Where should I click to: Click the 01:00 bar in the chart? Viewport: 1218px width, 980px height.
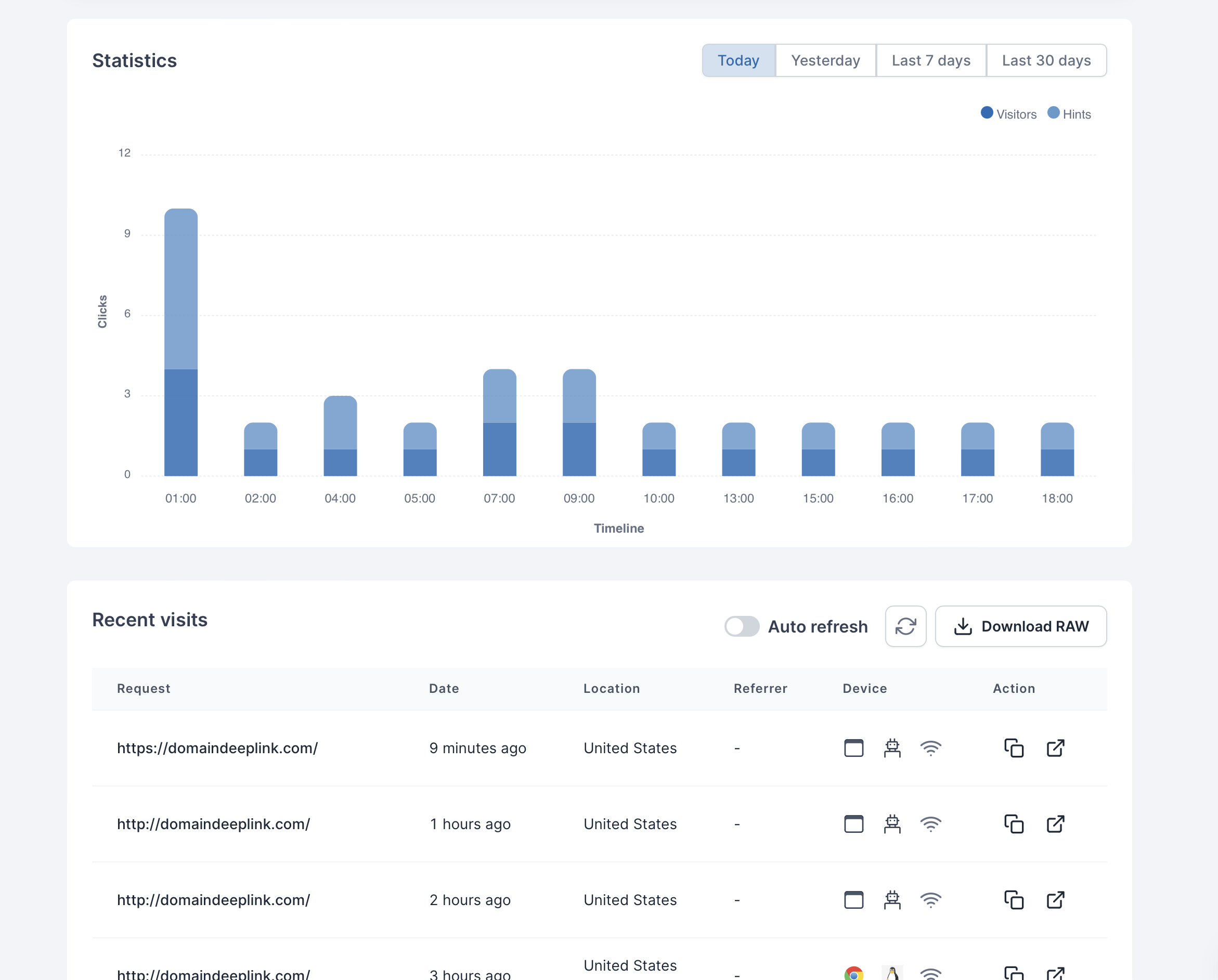click(181, 342)
